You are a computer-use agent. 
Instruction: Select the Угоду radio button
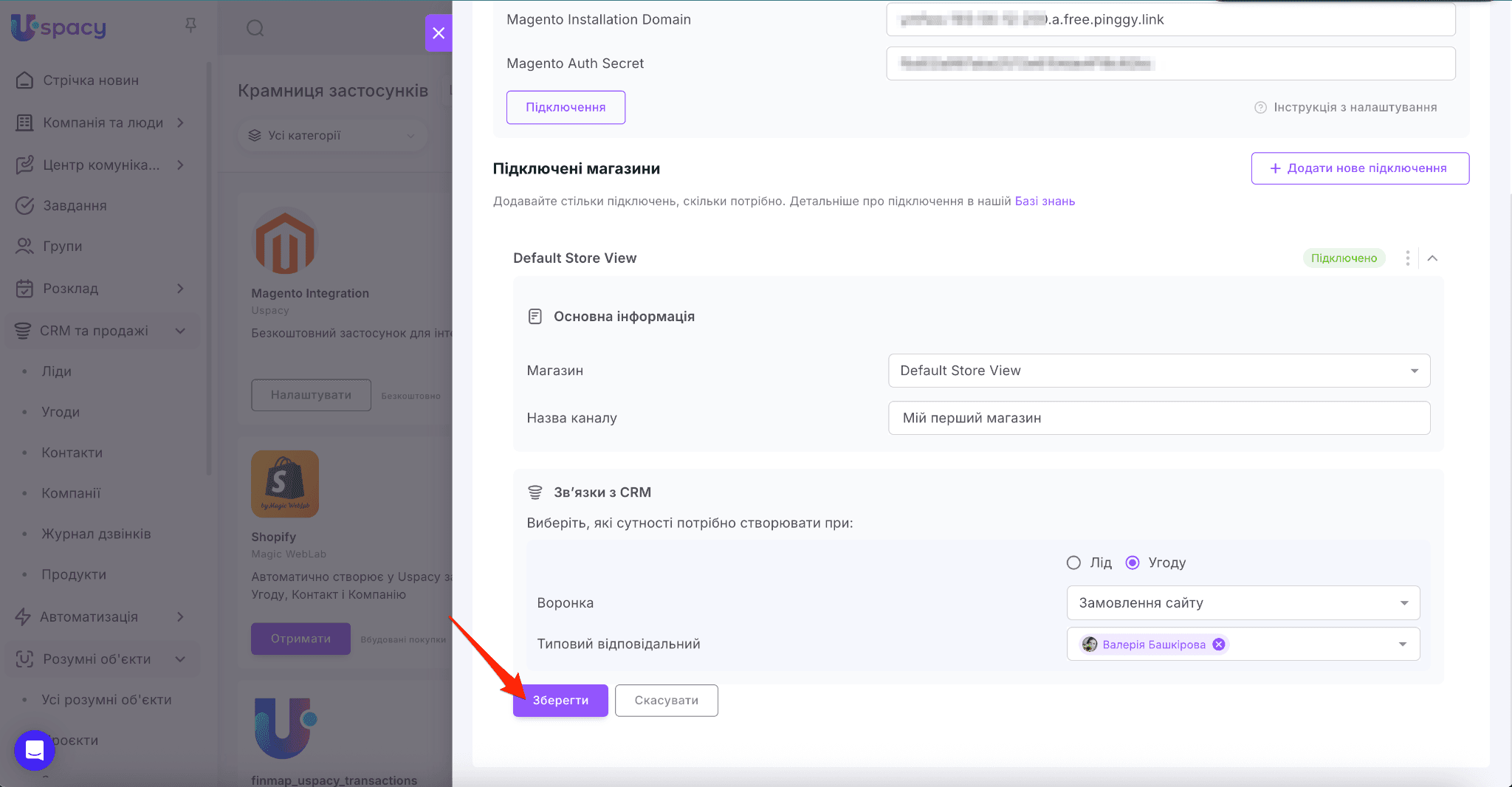[1132, 563]
